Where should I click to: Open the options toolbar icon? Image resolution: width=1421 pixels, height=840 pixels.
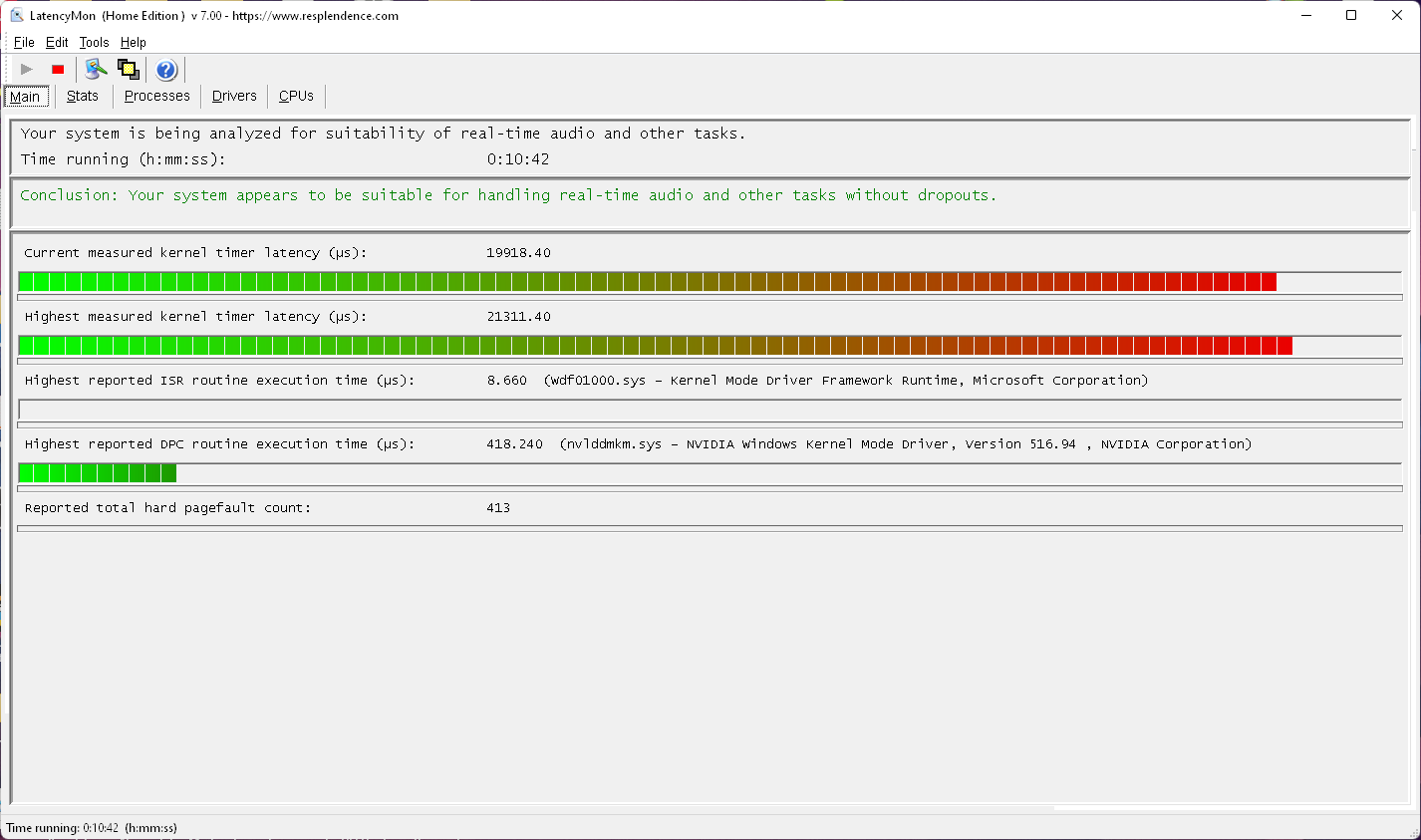(x=96, y=69)
